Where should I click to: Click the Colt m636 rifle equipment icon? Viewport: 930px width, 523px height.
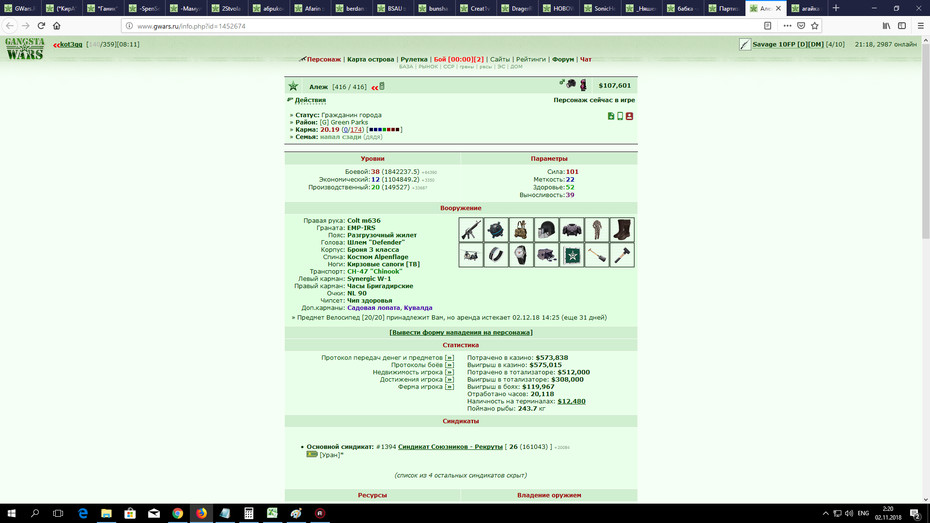(x=471, y=229)
